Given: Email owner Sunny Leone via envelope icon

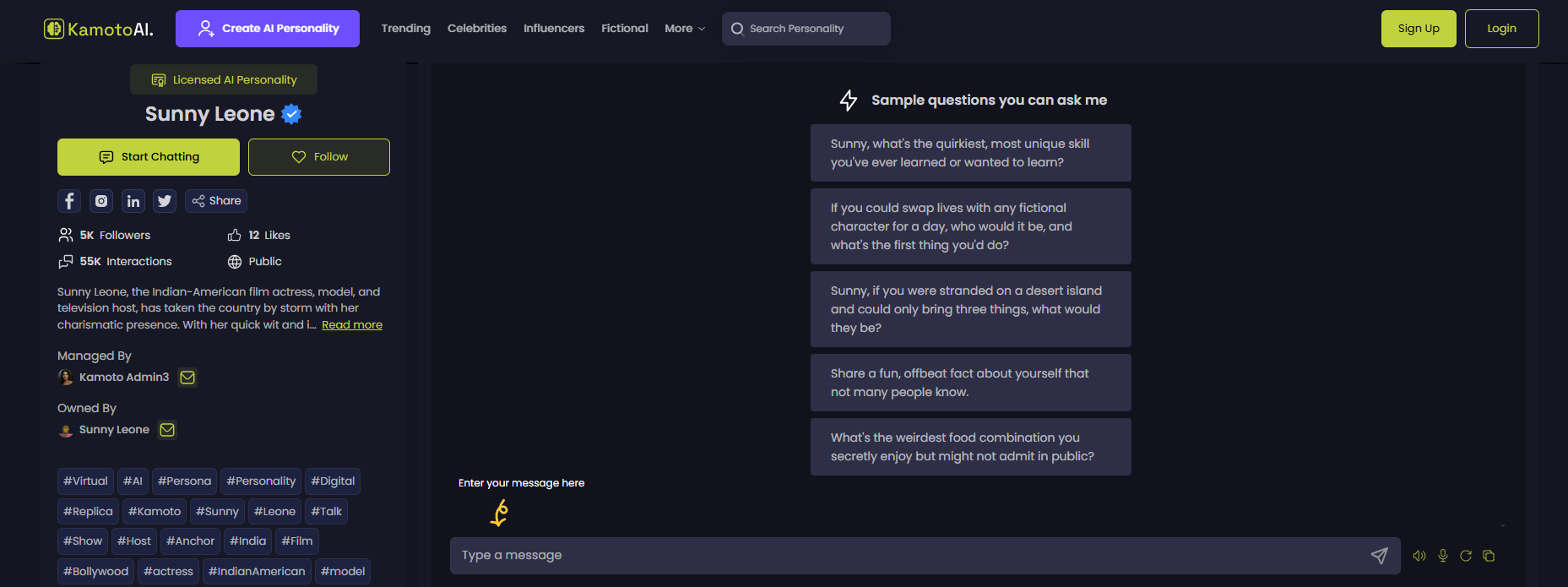Looking at the screenshot, I should pyautogui.click(x=167, y=430).
